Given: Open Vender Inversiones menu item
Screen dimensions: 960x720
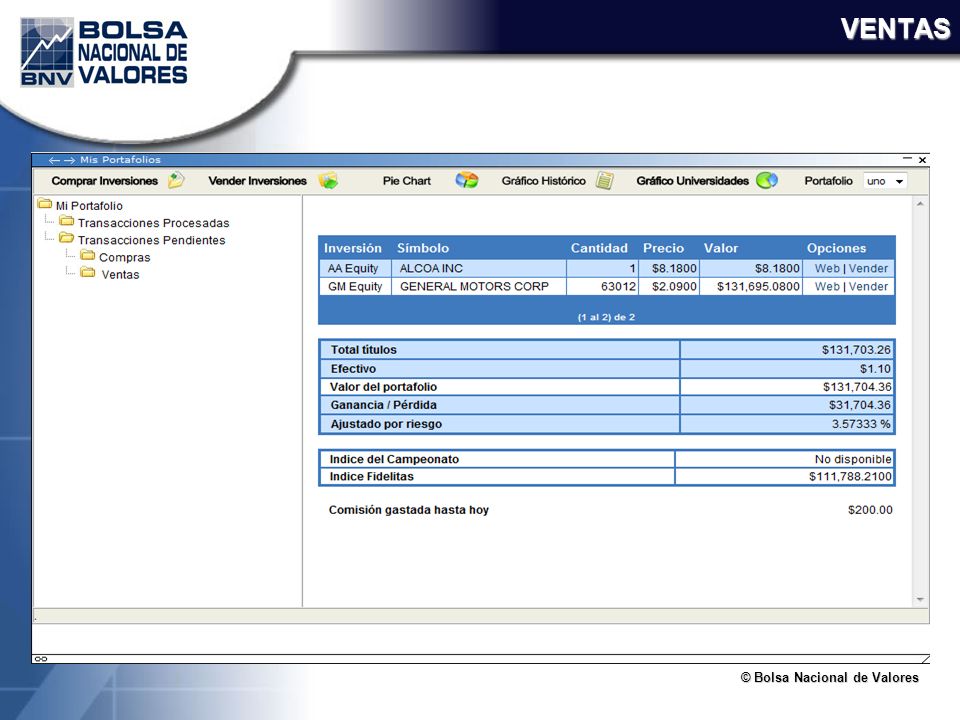Looking at the screenshot, I should (257, 181).
